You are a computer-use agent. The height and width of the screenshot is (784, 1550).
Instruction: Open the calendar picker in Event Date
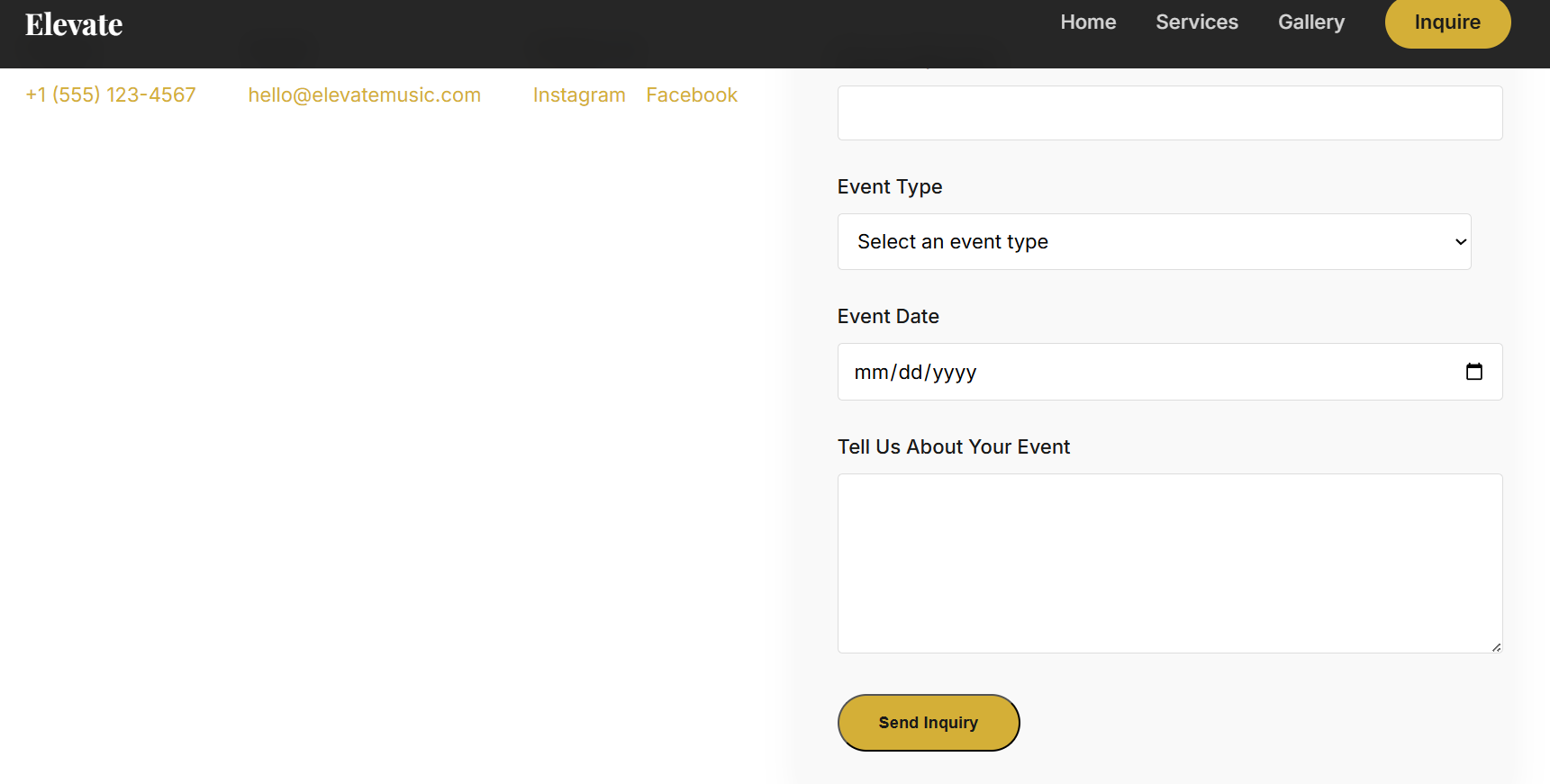pyautogui.click(x=1473, y=372)
